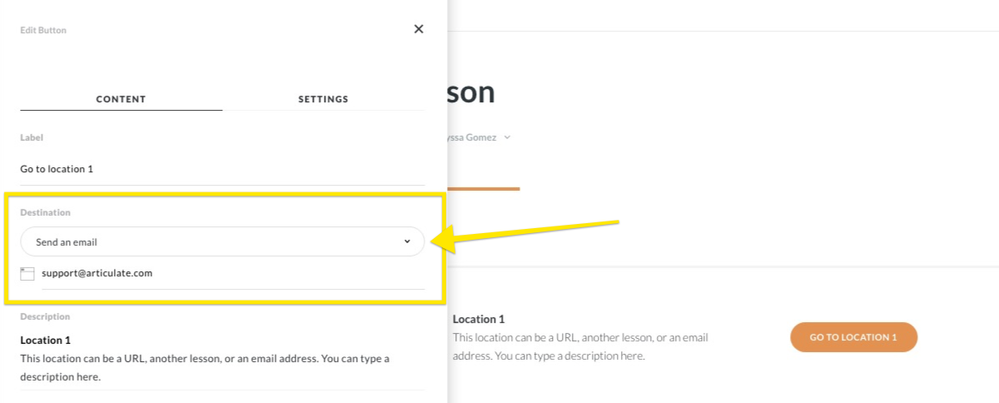Click the Destination section label
This screenshot has height=403, width=999.
point(45,212)
